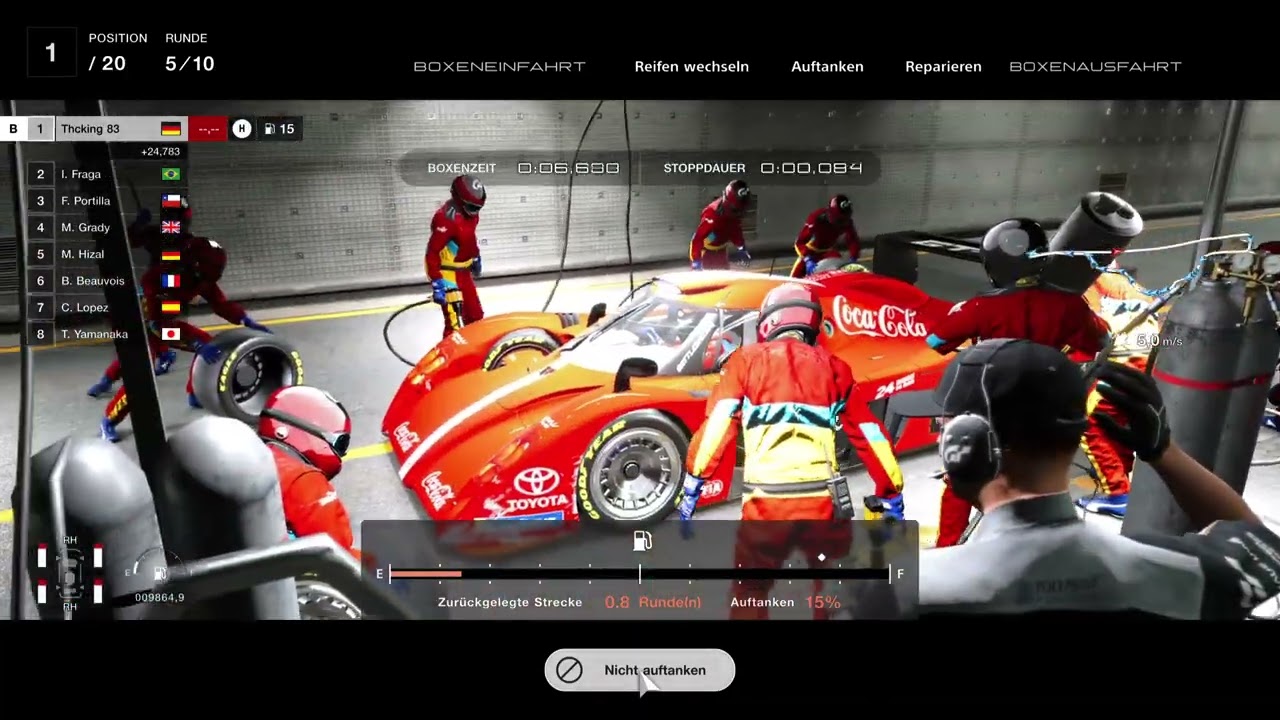Click driver row C. Lopez

[x=106, y=307]
